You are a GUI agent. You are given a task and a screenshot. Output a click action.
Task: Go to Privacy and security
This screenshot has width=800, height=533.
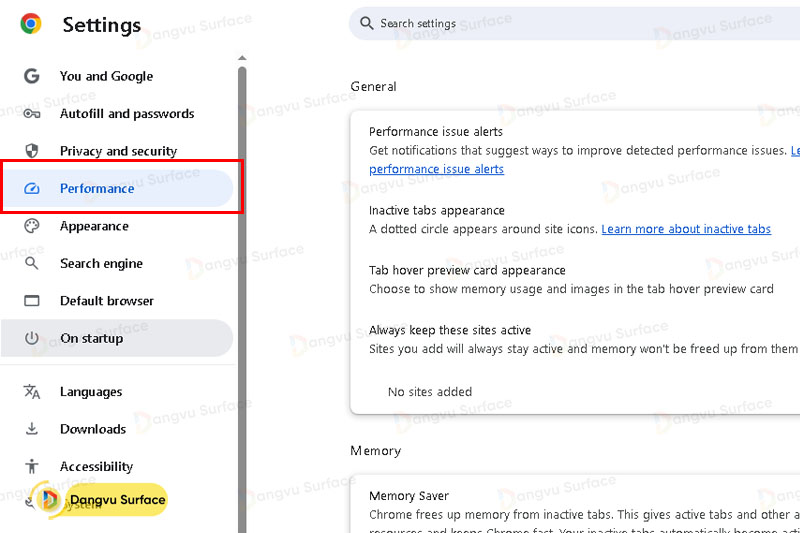pyautogui.click(x=118, y=151)
